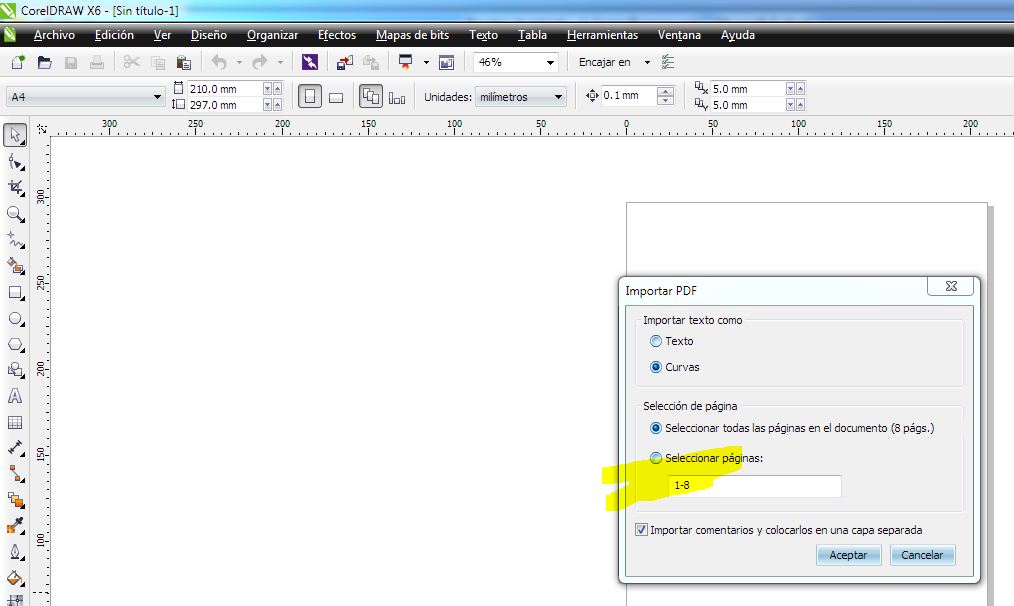Image resolution: width=1014 pixels, height=606 pixels.
Task: Adjust the duplicate distance X stepper
Action: 795,89
